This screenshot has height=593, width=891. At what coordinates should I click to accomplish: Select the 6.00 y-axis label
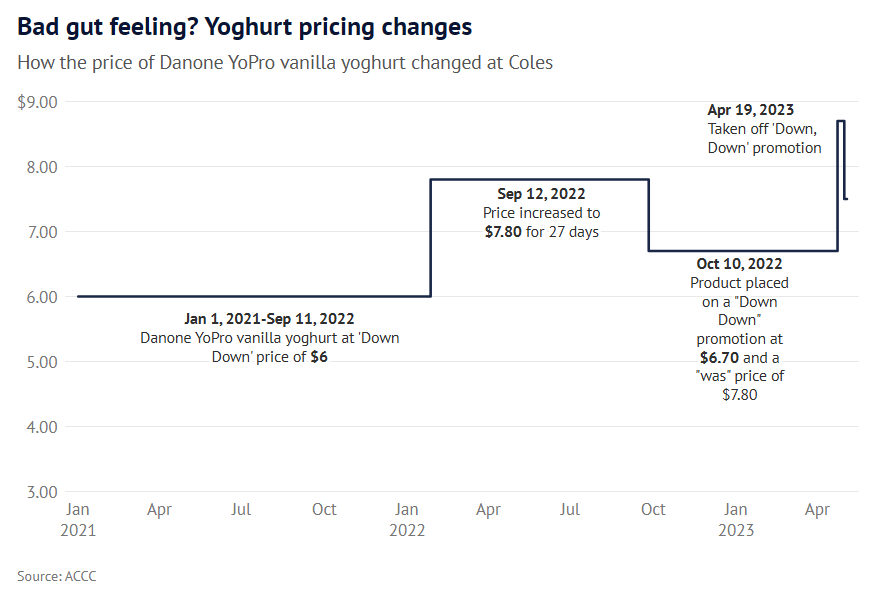point(43,297)
